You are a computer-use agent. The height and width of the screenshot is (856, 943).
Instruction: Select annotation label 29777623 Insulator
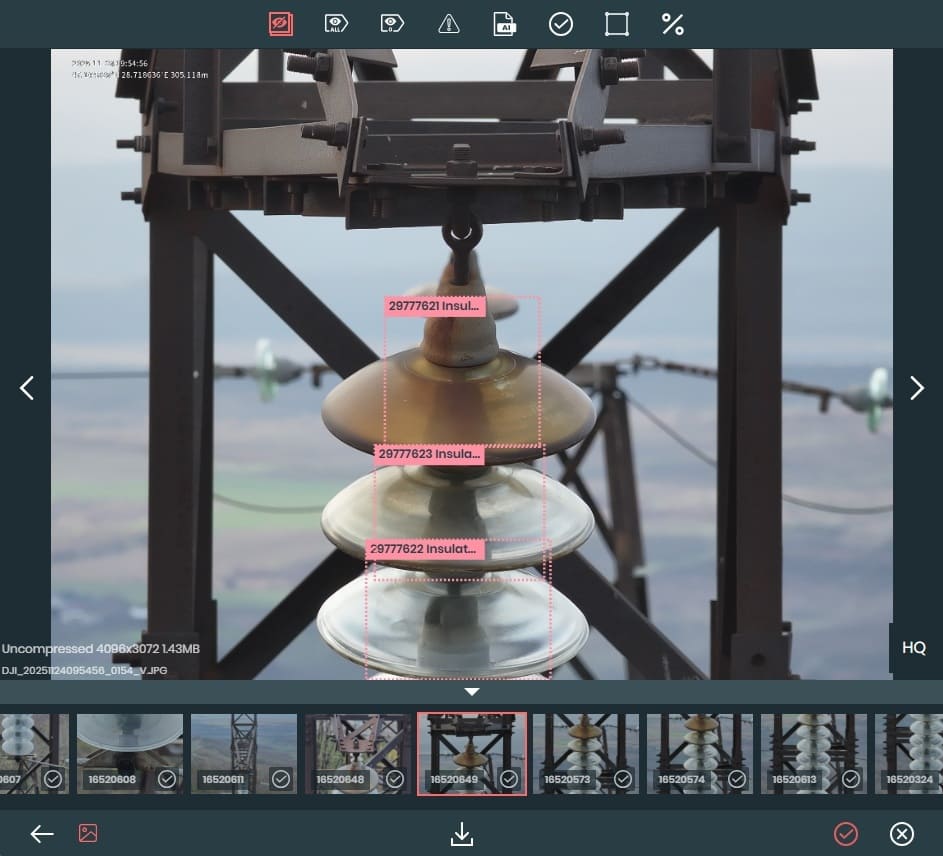click(429, 454)
